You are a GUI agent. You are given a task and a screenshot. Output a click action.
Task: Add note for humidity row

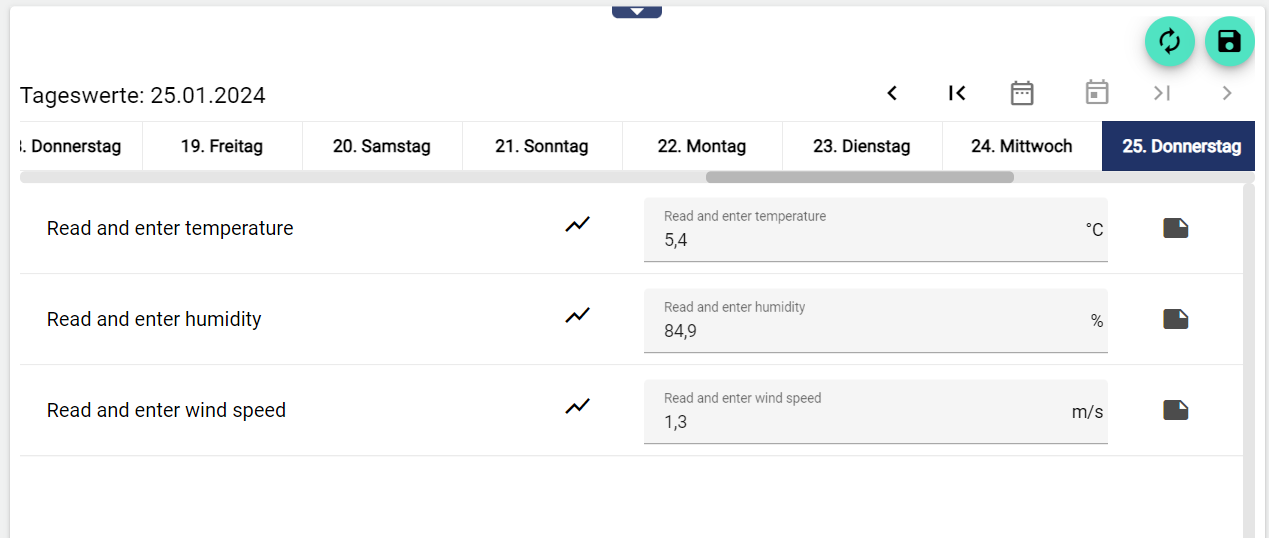1175,319
